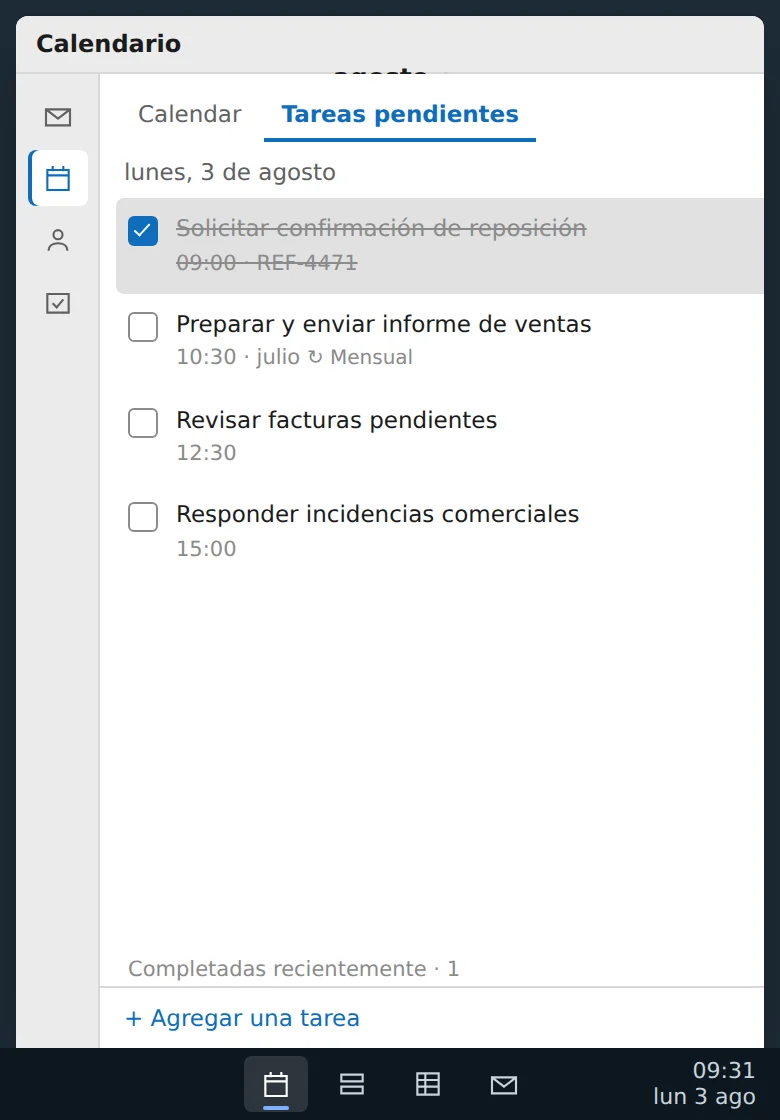Check Revisar facturas pendientes task
The height and width of the screenshot is (1120, 780).
(x=143, y=422)
